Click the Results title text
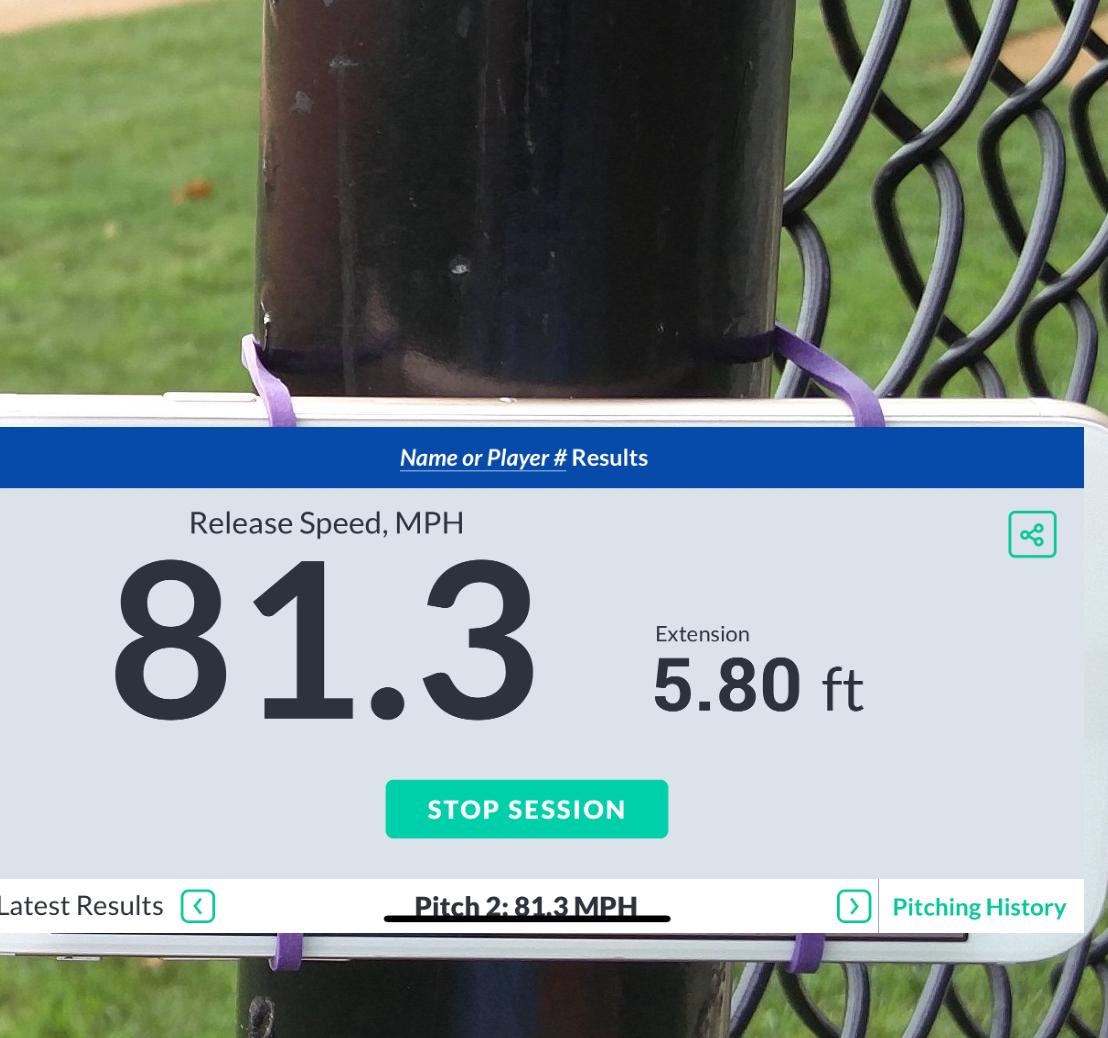1108x1038 pixels. (609, 458)
